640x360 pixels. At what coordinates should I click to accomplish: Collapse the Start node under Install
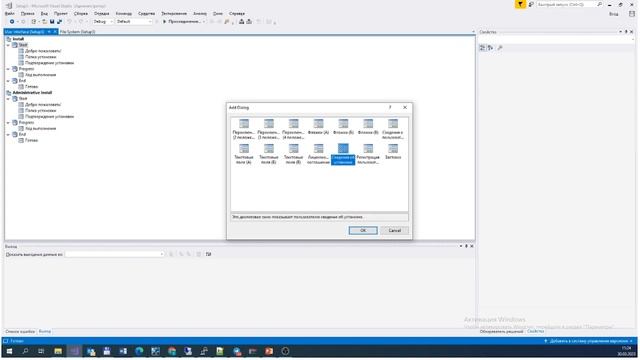click(8, 45)
